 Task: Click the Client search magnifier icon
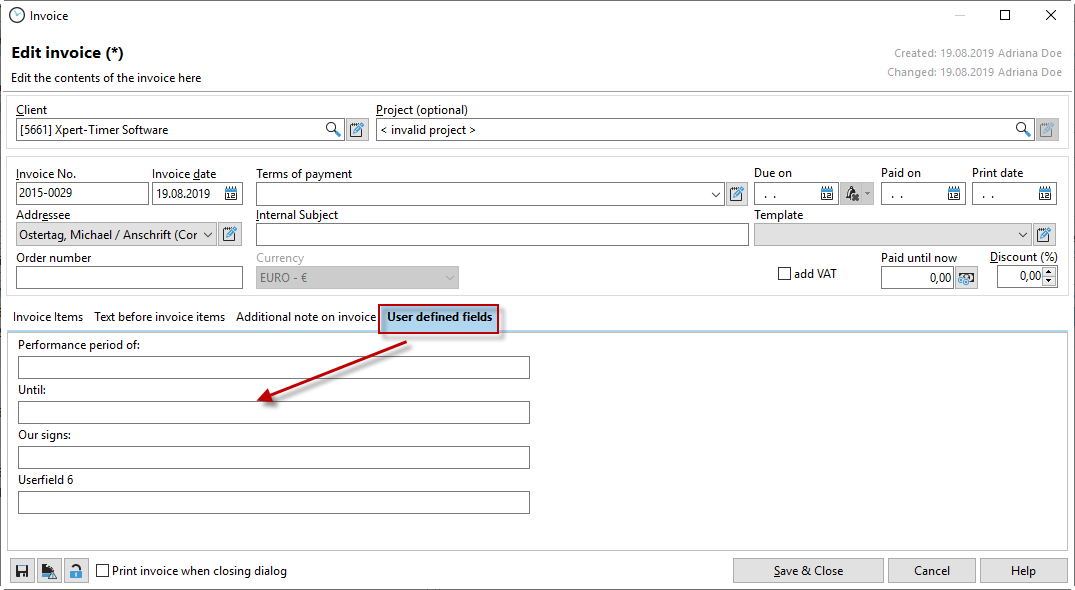point(333,130)
